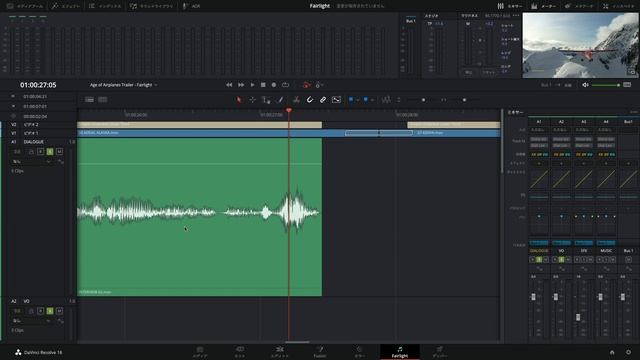Select the blue video clip on V1

(x=210, y=133)
